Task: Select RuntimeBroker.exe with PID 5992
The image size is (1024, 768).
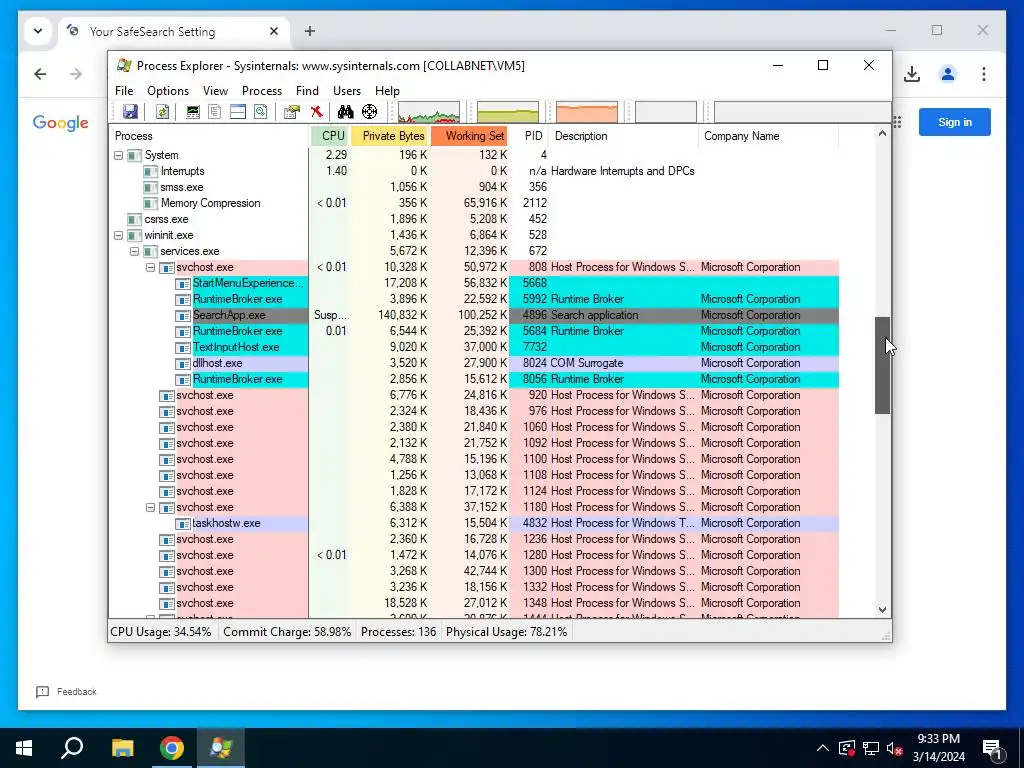Action: pyautogui.click(x=473, y=299)
